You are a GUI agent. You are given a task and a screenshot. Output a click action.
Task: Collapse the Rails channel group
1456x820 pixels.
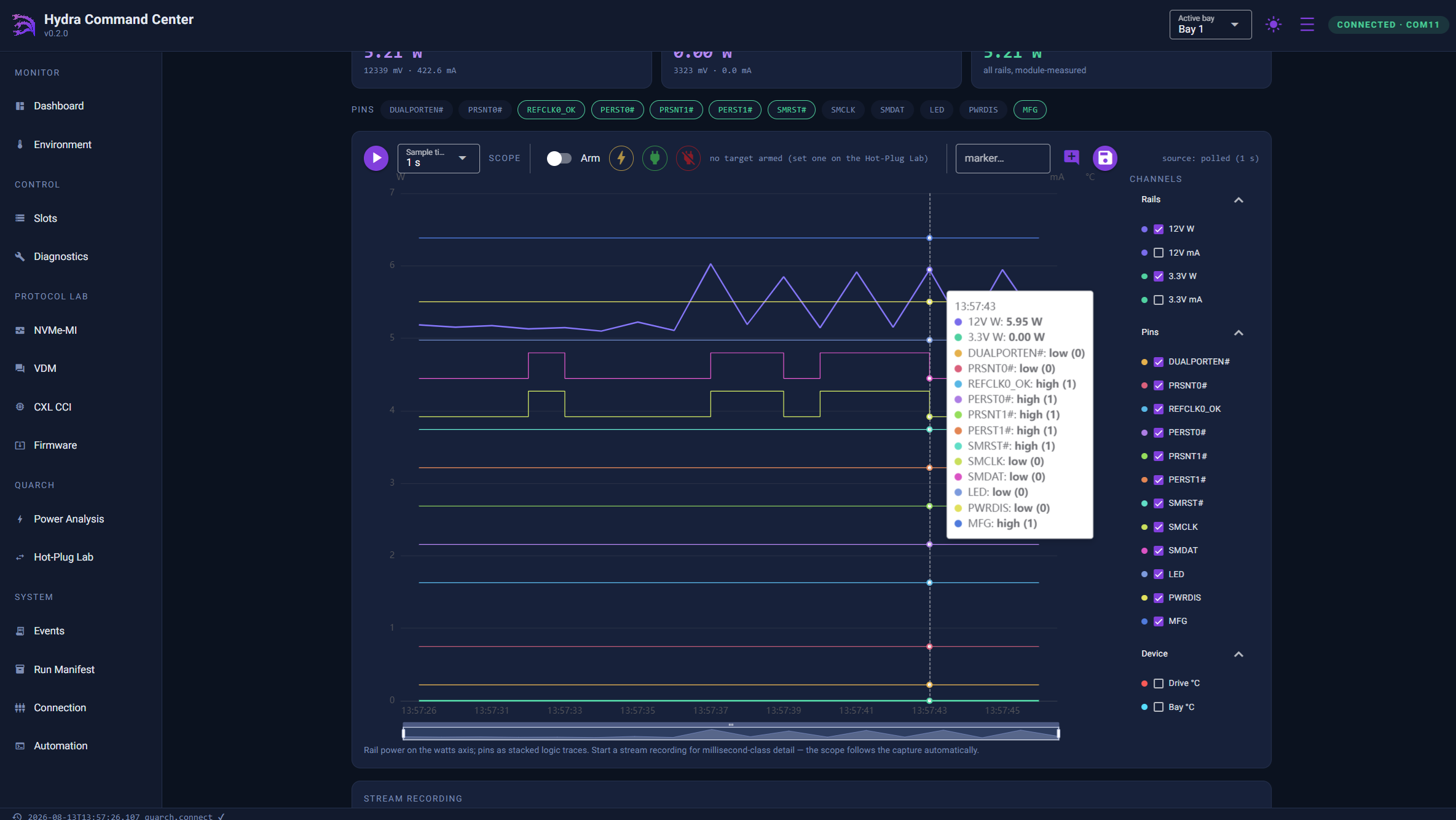coord(1238,200)
